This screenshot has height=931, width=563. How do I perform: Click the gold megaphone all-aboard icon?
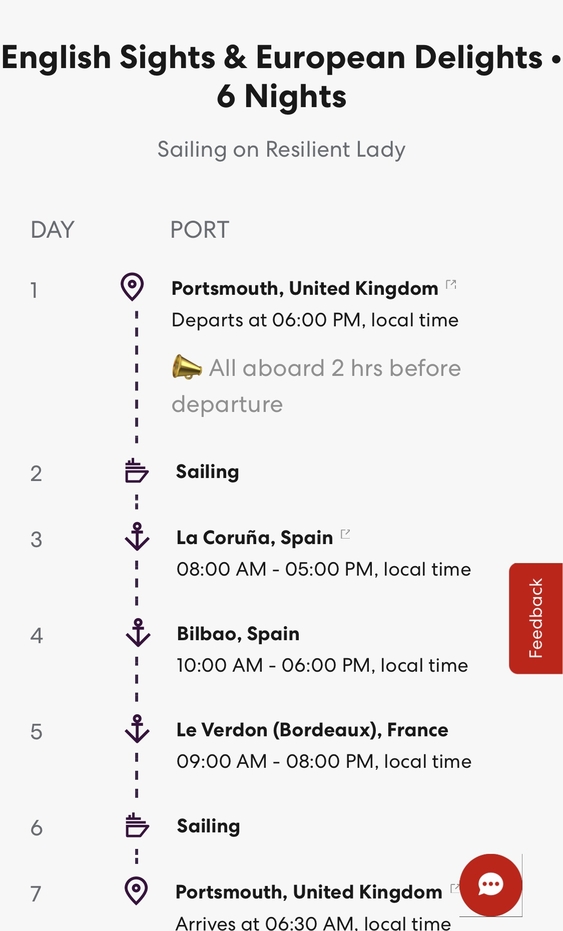(x=186, y=368)
